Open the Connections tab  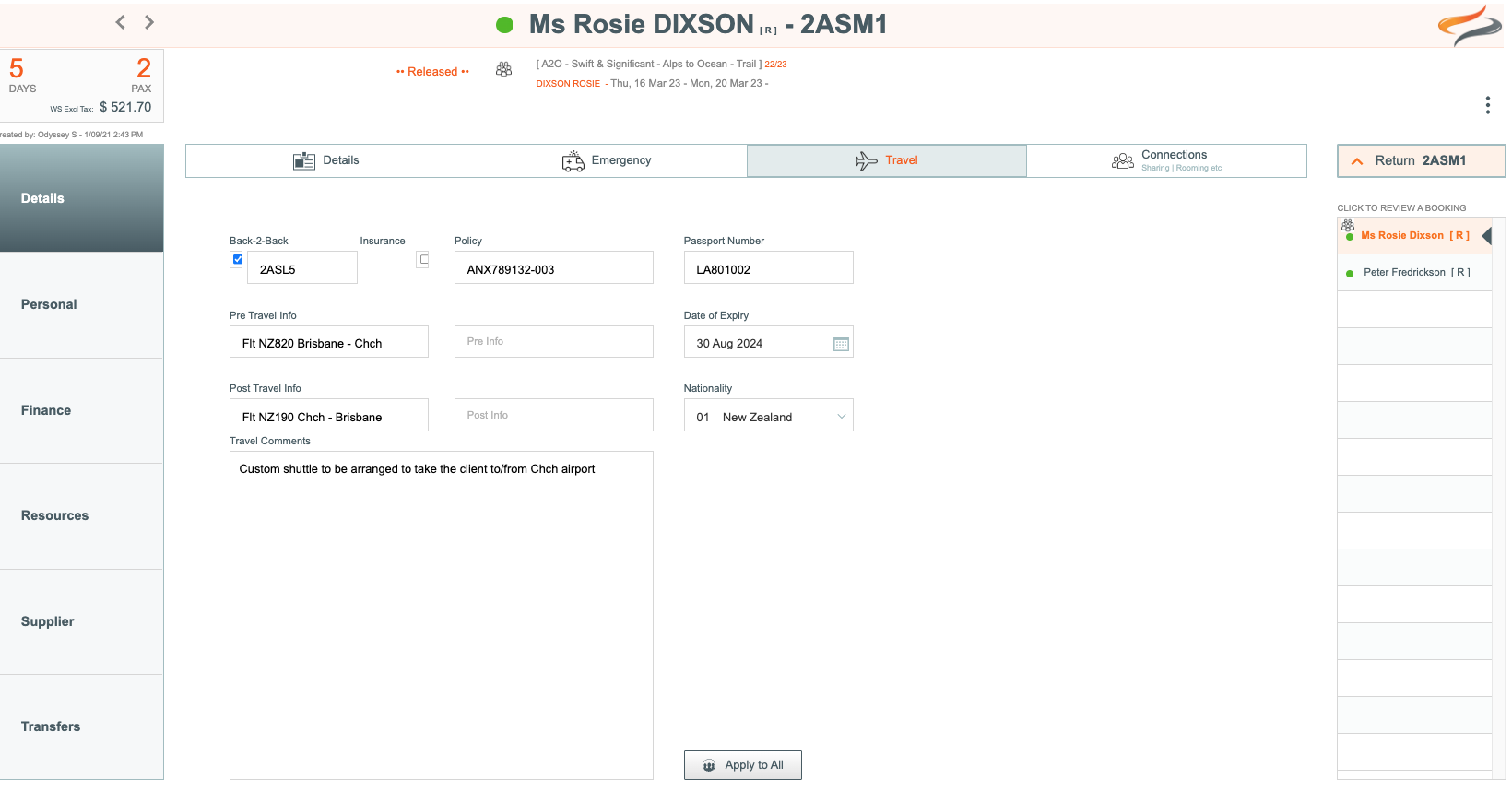[1166, 160]
